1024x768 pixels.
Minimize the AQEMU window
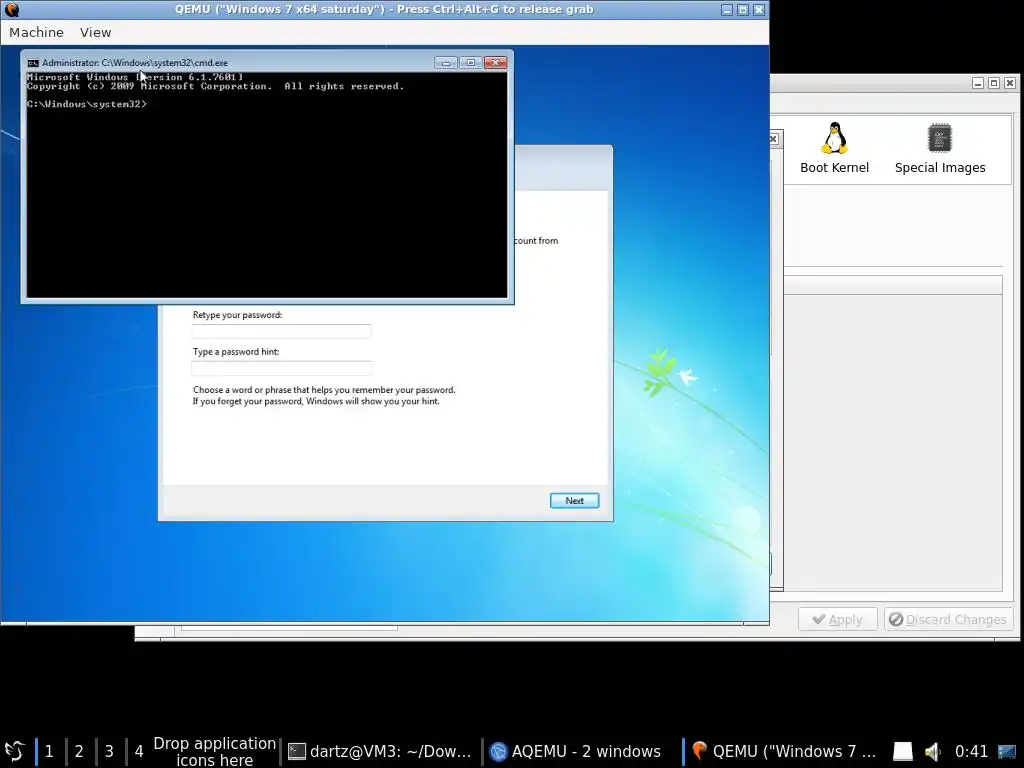tap(978, 83)
